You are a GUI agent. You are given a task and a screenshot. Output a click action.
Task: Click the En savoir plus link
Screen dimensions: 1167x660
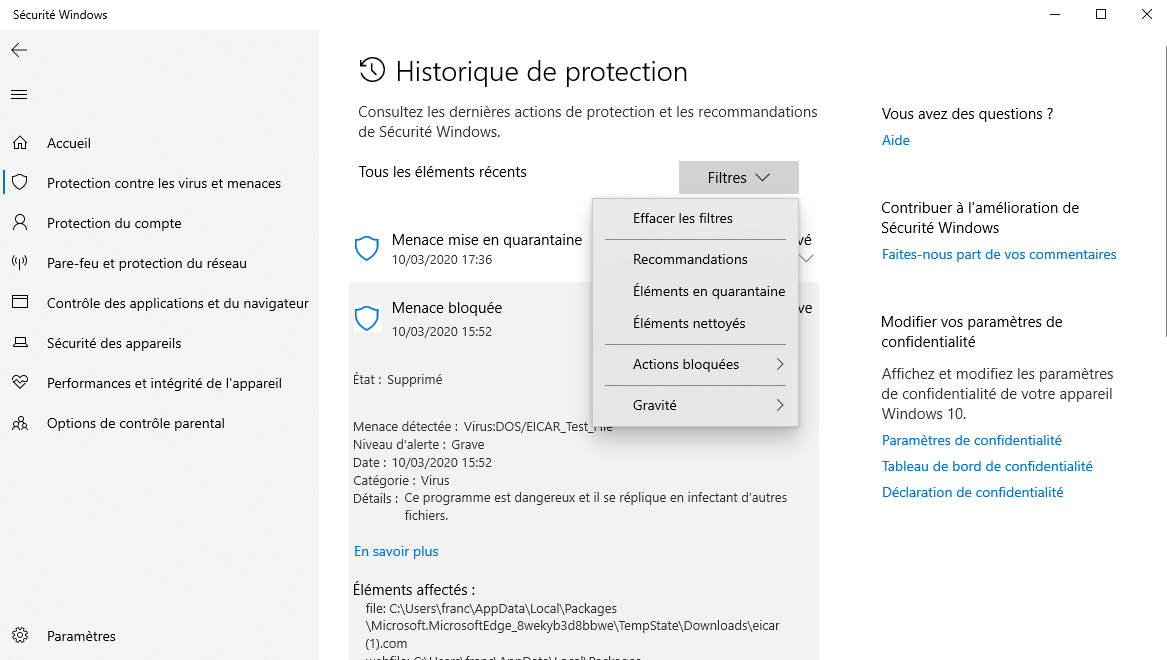396,551
